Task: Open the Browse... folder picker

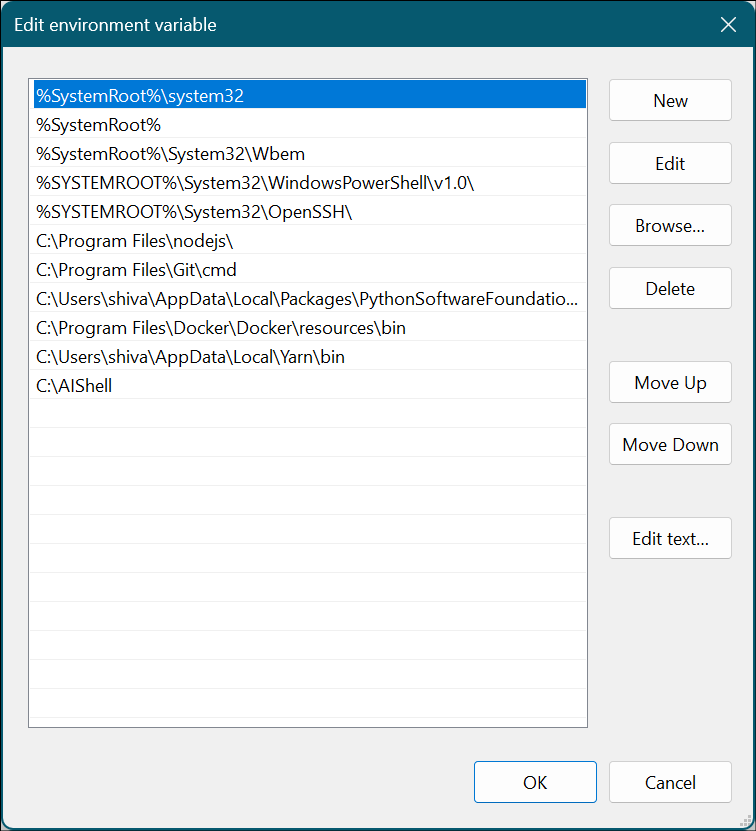Action: [670, 226]
